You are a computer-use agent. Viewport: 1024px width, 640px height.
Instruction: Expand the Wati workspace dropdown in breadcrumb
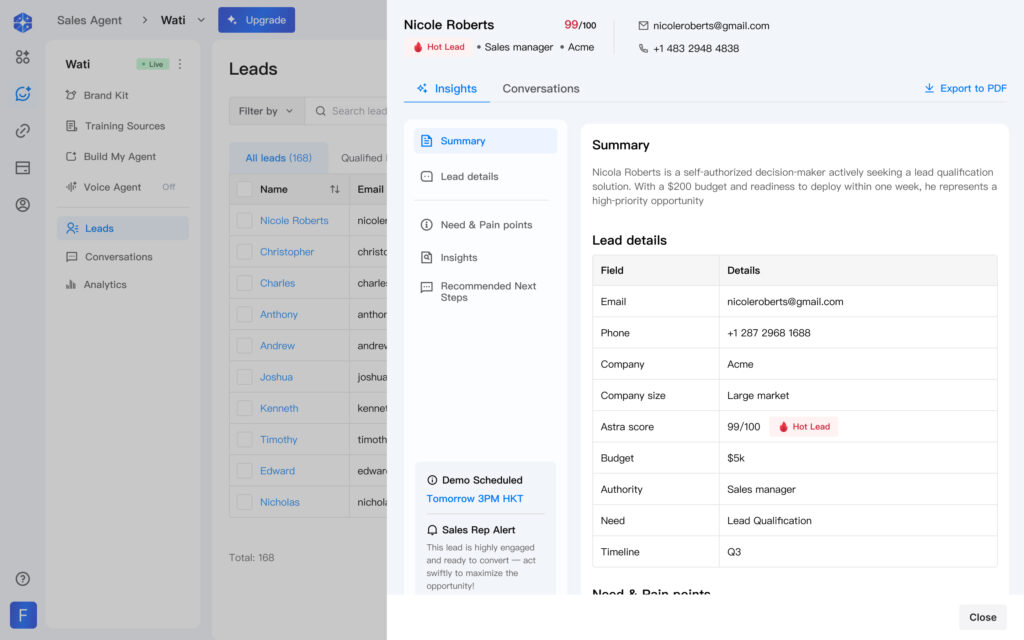tap(201, 20)
